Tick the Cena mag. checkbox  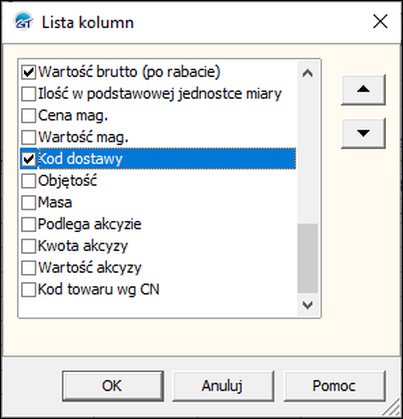(29, 116)
